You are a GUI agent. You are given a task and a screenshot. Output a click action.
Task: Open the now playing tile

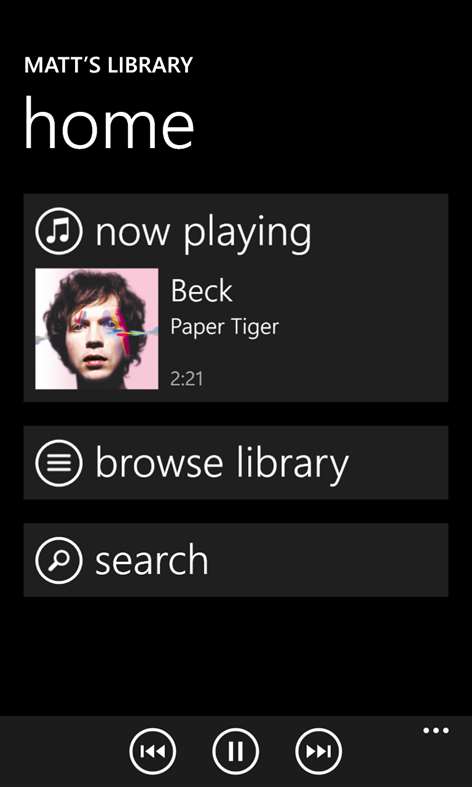(x=236, y=298)
